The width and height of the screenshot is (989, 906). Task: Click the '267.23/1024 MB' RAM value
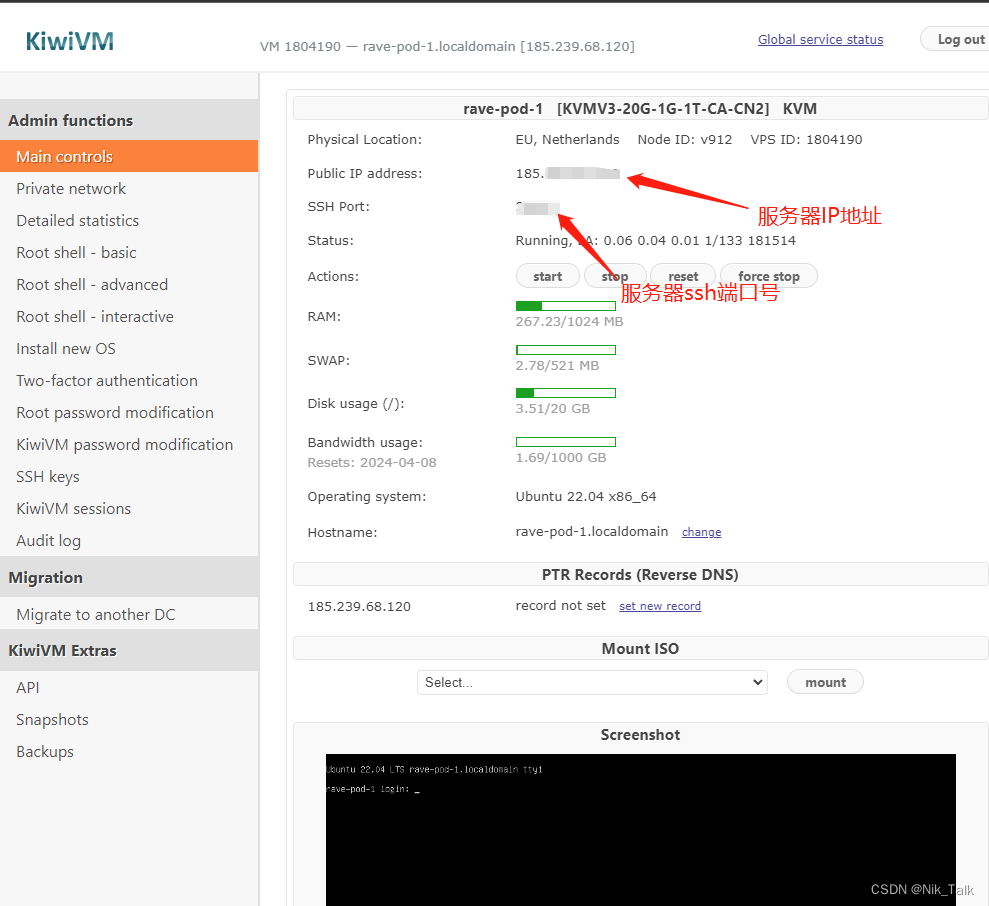pyautogui.click(x=569, y=321)
